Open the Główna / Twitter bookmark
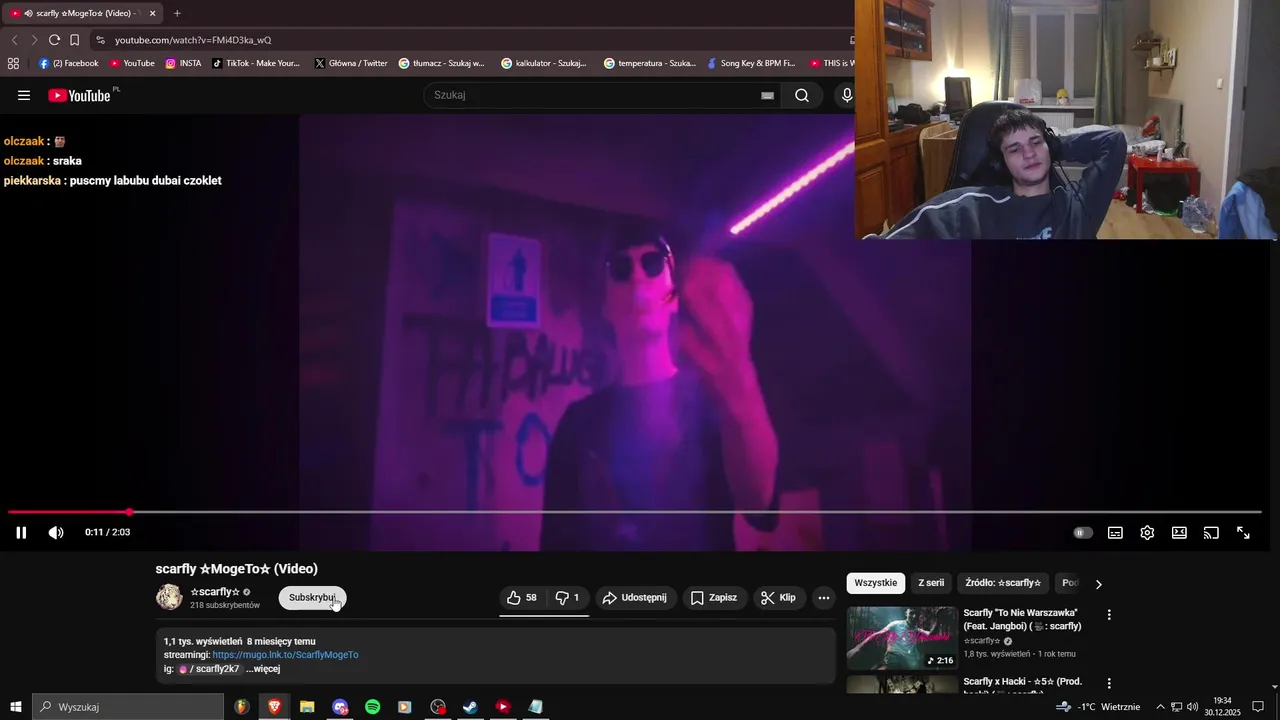Screen dimensions: 1280x720 351,63
